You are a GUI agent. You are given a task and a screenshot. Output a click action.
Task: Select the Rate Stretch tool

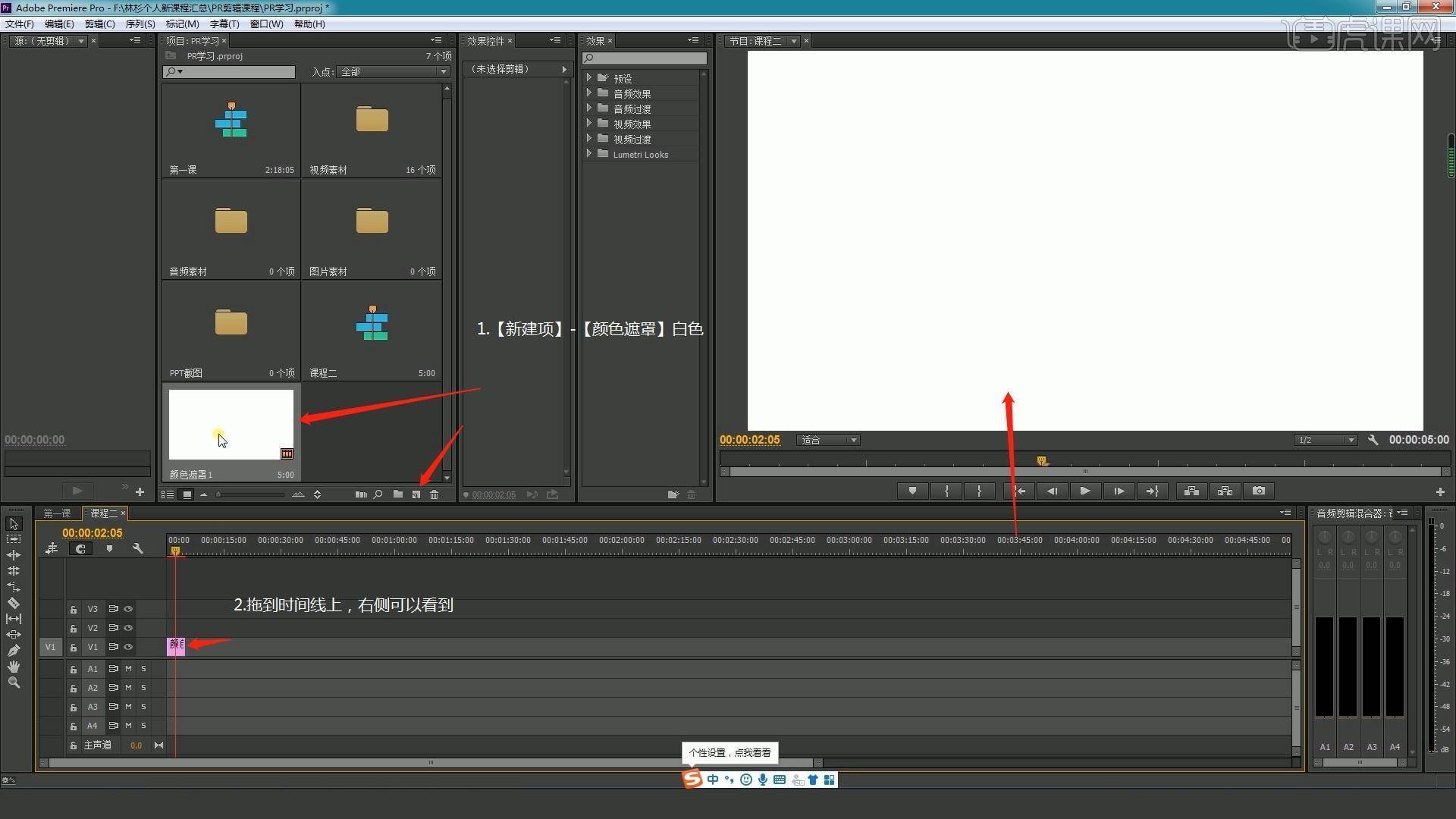tap(14, 587)
